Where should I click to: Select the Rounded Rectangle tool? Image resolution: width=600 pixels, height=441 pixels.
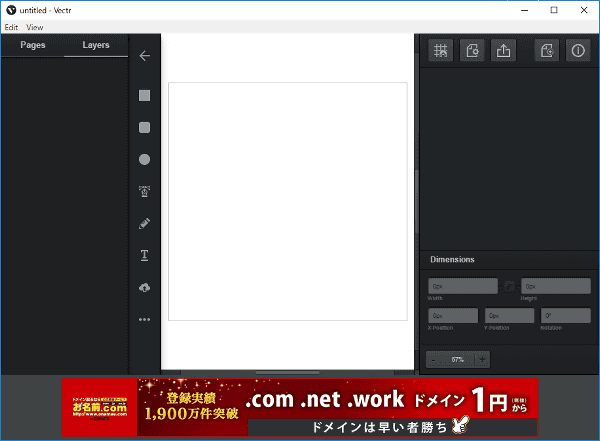tap(144, 127)
